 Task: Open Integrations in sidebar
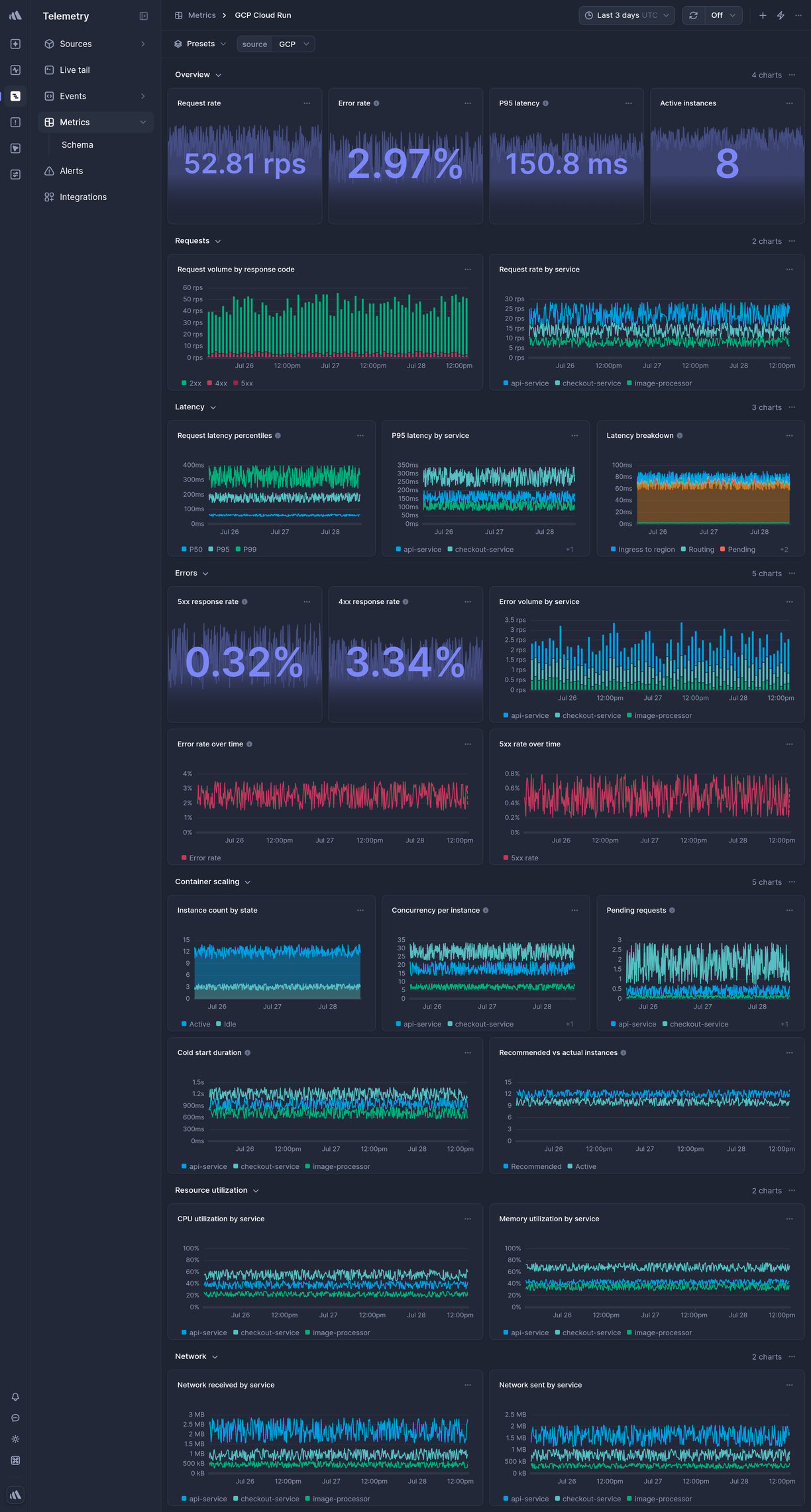[x=96, y=197]
